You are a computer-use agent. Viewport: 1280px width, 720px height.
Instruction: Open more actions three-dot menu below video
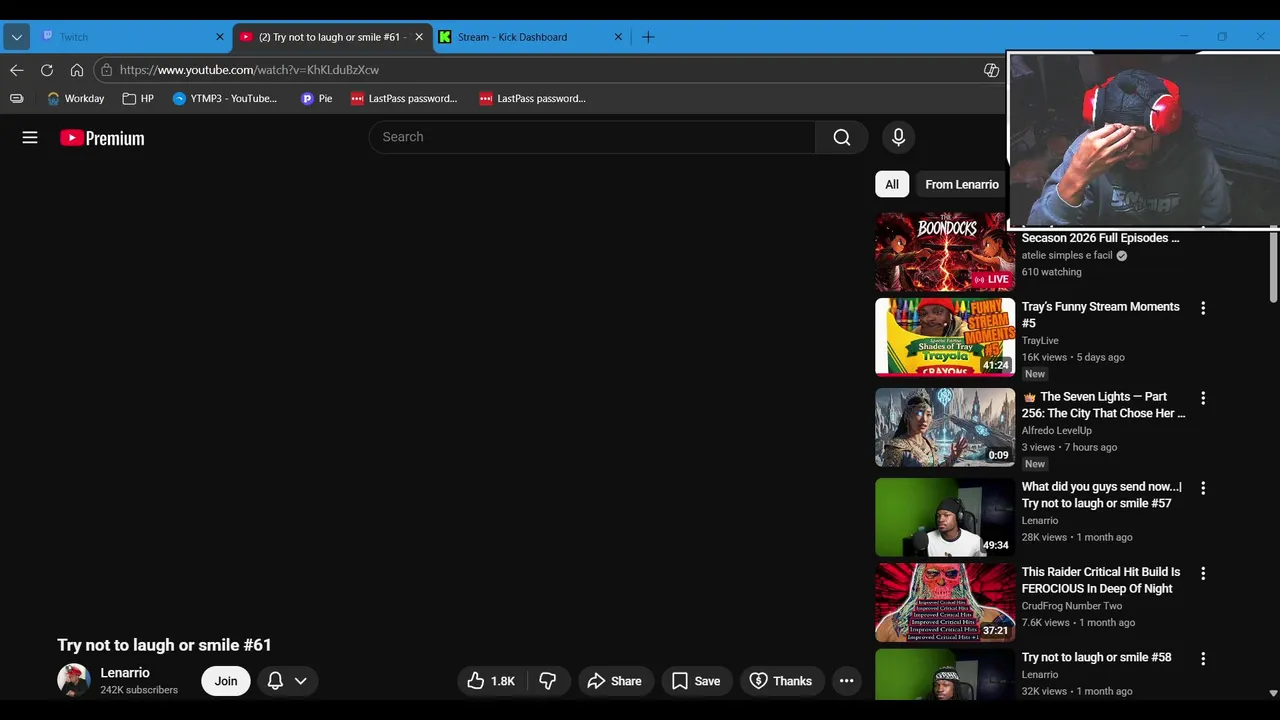[846, 681]
